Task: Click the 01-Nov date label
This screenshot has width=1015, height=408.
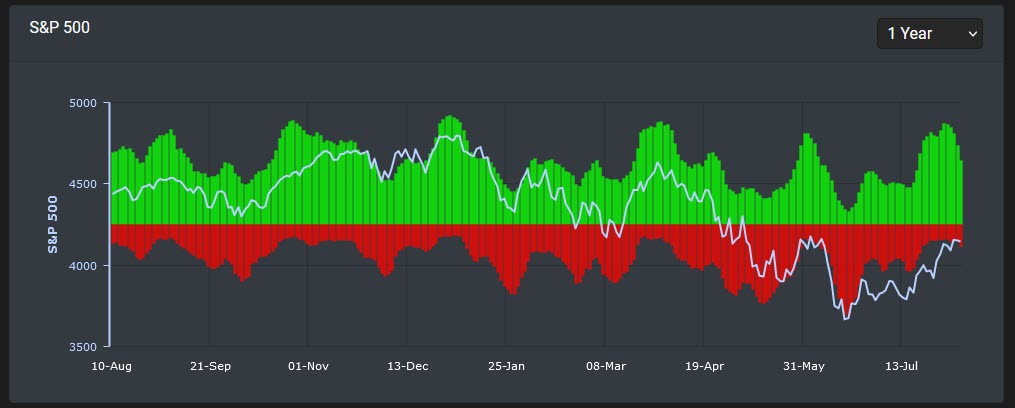Action: 309,367
